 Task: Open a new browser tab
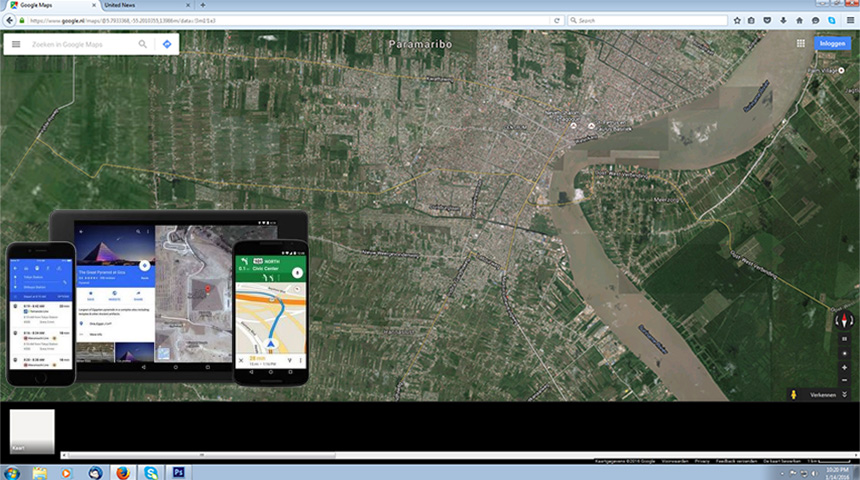pyautogui.click(x=203, y=6)
